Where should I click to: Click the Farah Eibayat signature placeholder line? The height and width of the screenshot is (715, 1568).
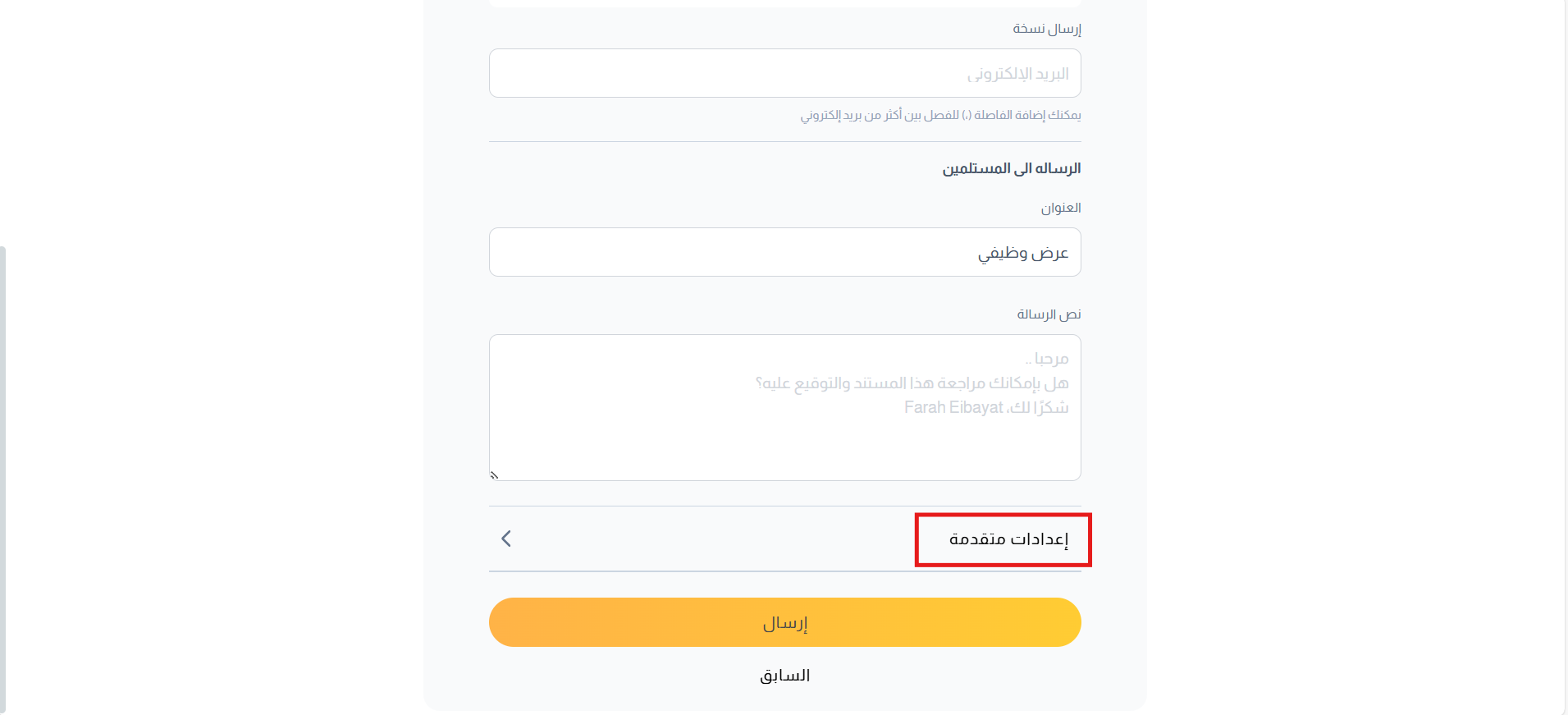click(986, 407)
